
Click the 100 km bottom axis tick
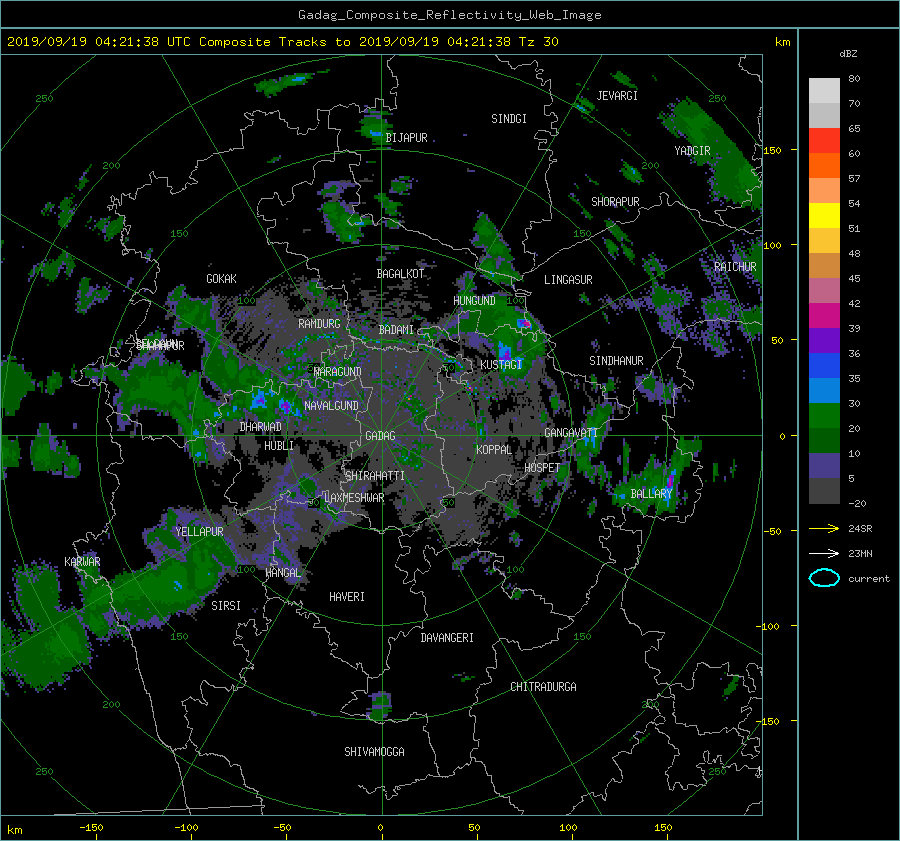pyautogui.click(x=568, y=827)
